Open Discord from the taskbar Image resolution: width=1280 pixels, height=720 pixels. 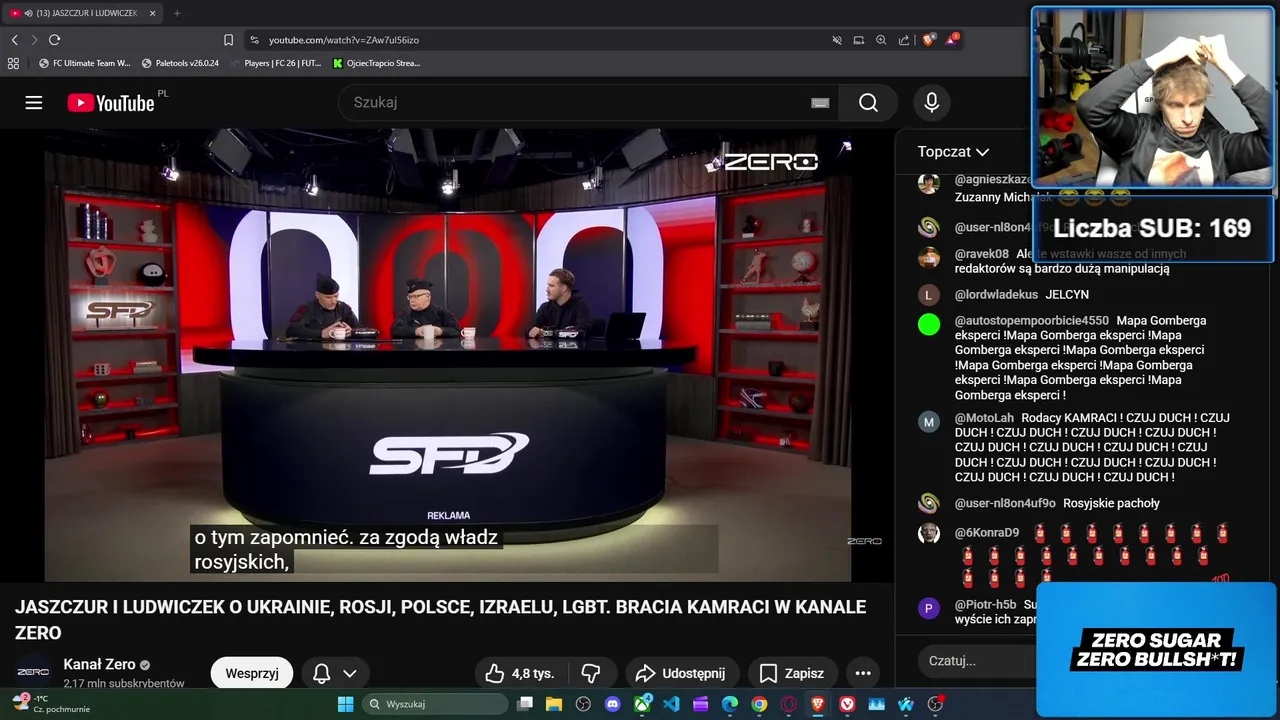(x=613, y=704)
